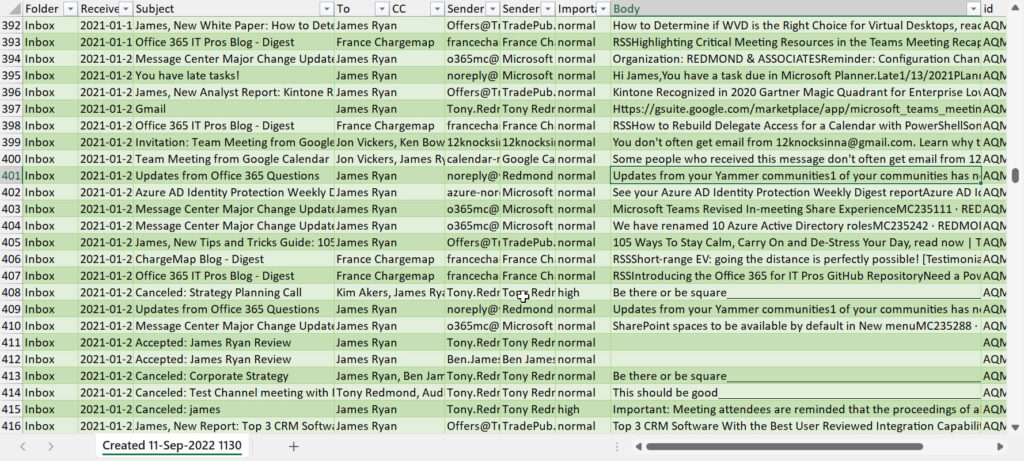
Task: Add a new sheet with plus icon
Action: click(x=294, y=447)
